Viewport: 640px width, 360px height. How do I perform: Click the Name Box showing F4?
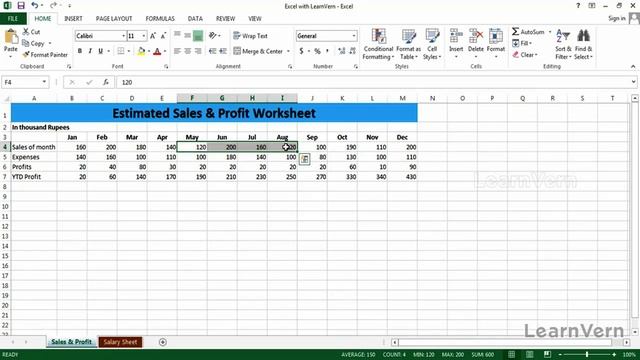pos(25,82)
